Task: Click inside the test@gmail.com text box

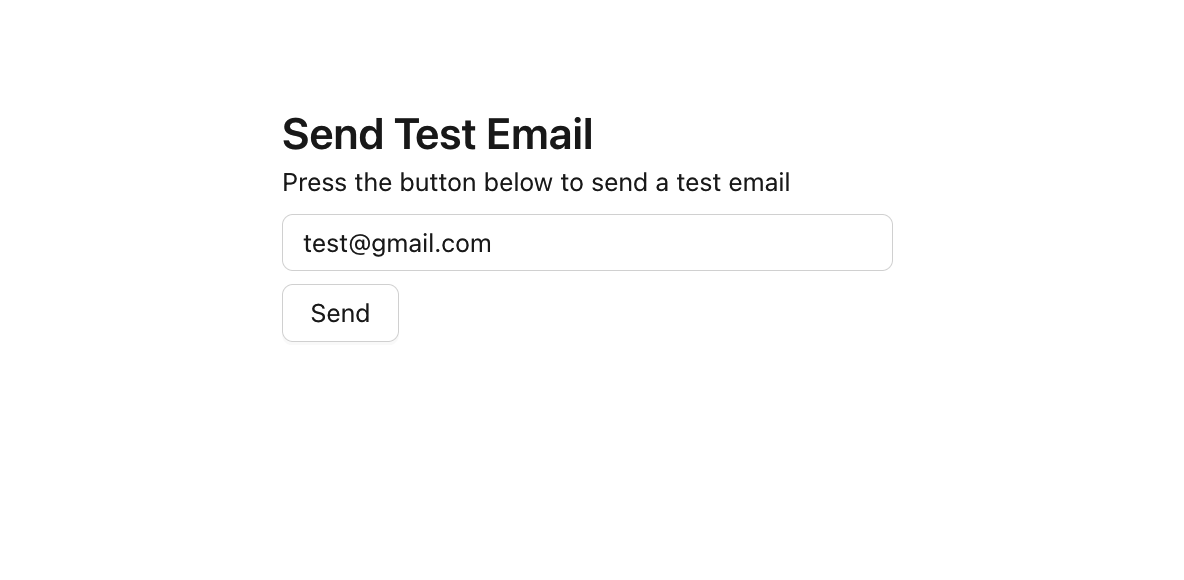Action: point(587,243)
